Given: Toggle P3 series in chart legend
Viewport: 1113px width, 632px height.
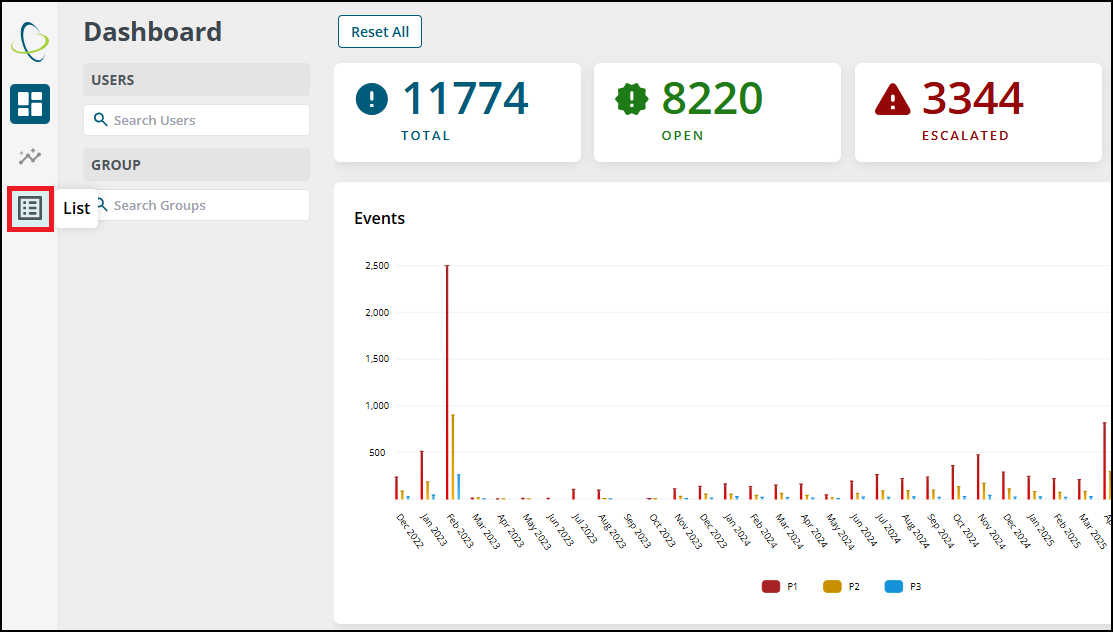Looking at the screenshot, I should pos(903,587).
